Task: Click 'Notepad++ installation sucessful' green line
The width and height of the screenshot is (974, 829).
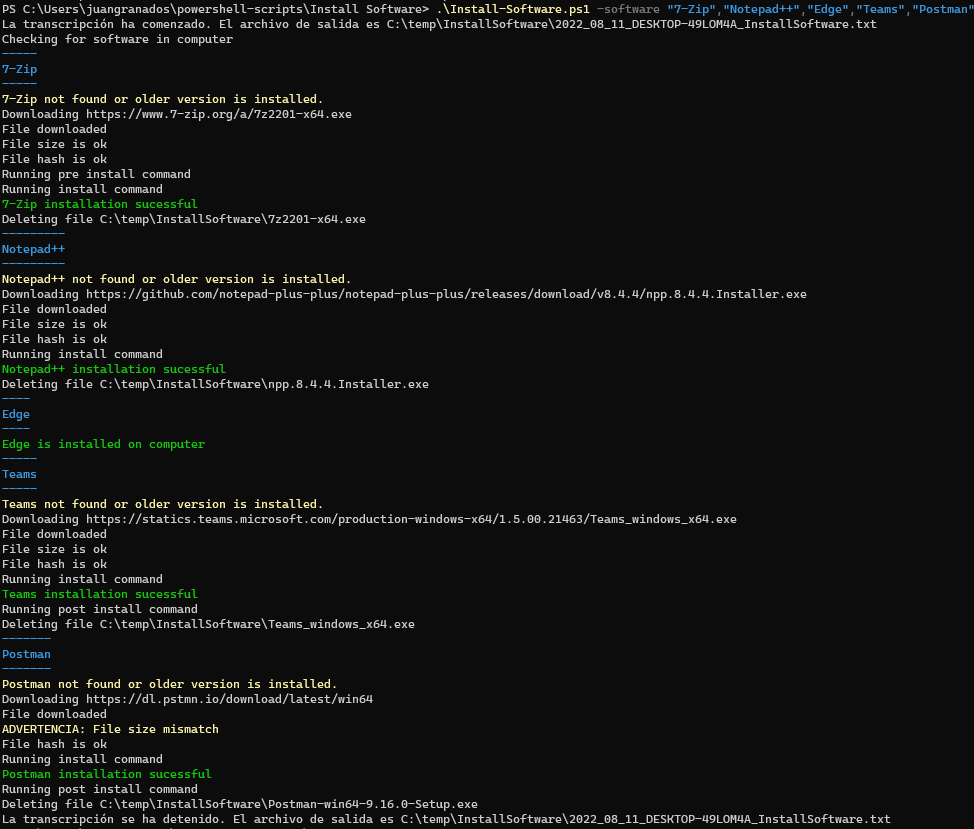Action: pos(114,369)
